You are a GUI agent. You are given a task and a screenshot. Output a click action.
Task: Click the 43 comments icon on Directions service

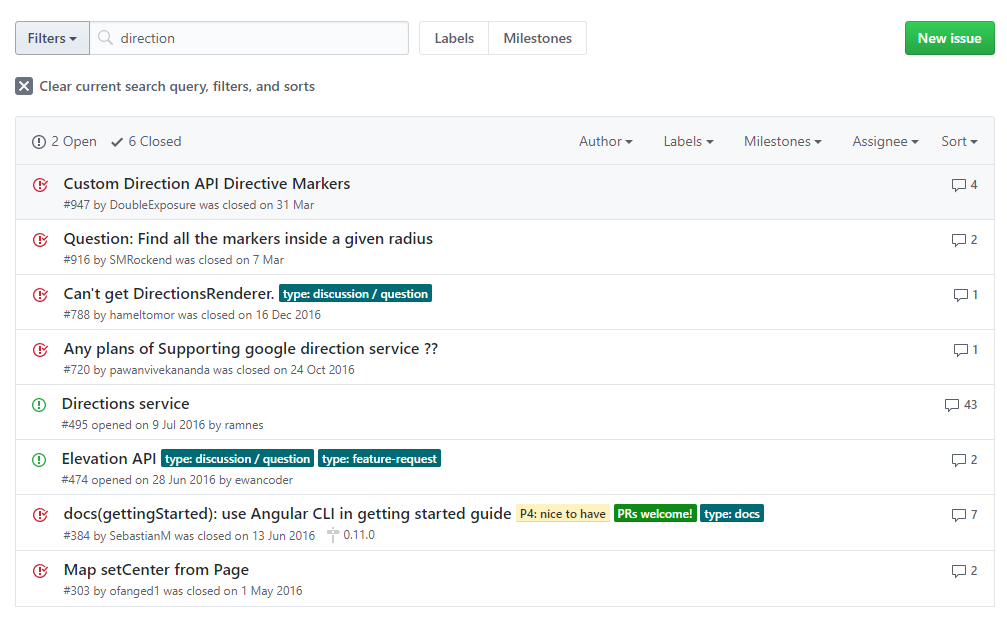click(x=952, y=405)
